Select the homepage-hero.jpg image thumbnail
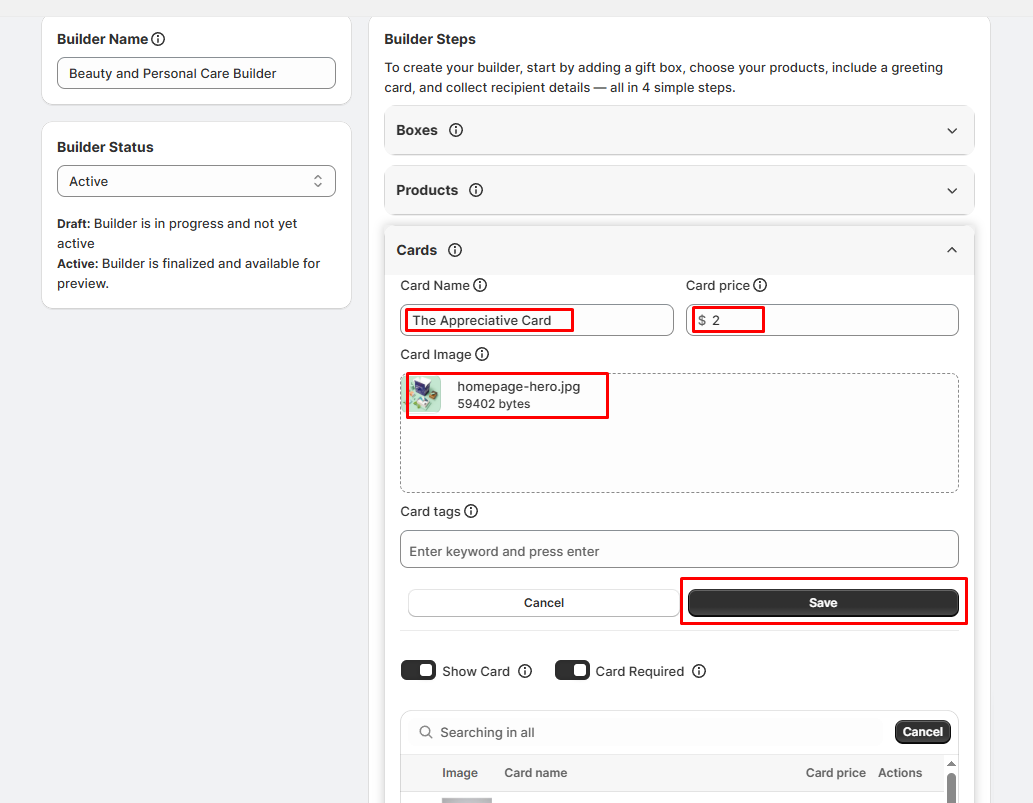Image resolution: width=1033 pixels, height=803 pixels. coord(426,395)
